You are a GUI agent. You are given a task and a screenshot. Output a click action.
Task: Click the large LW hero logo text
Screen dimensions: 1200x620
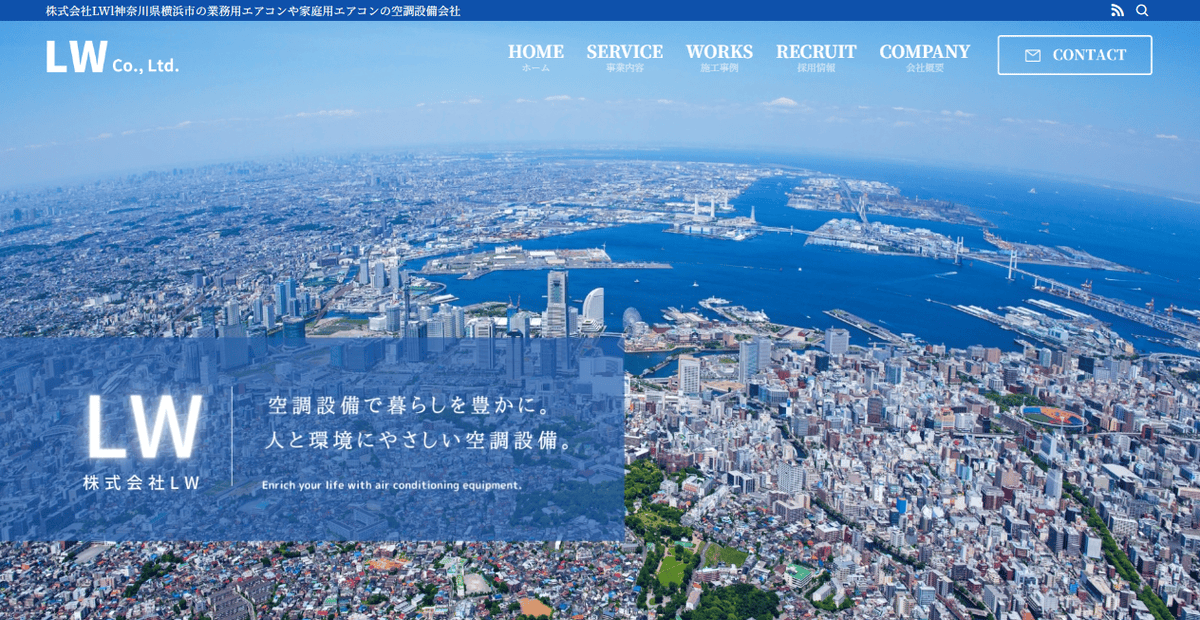(145, 428)
